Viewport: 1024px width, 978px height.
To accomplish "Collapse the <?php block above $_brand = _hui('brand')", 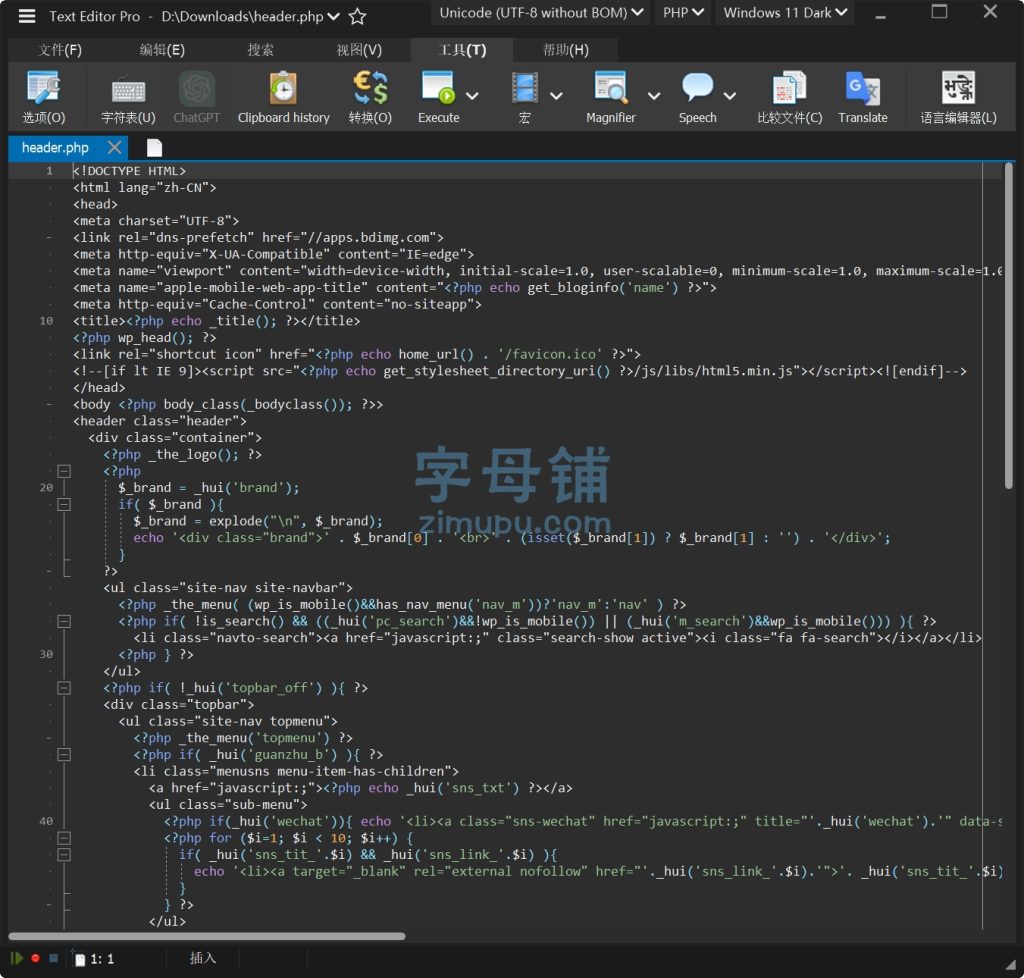I will 64,471.
